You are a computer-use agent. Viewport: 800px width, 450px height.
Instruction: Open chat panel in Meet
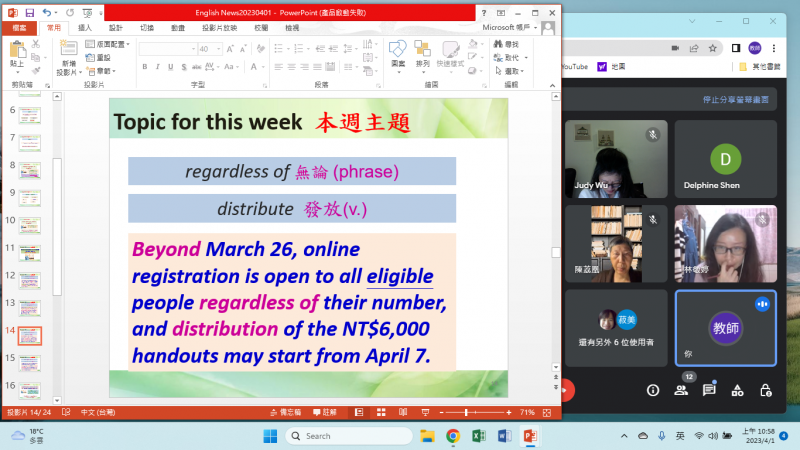[x=709, y=390]
